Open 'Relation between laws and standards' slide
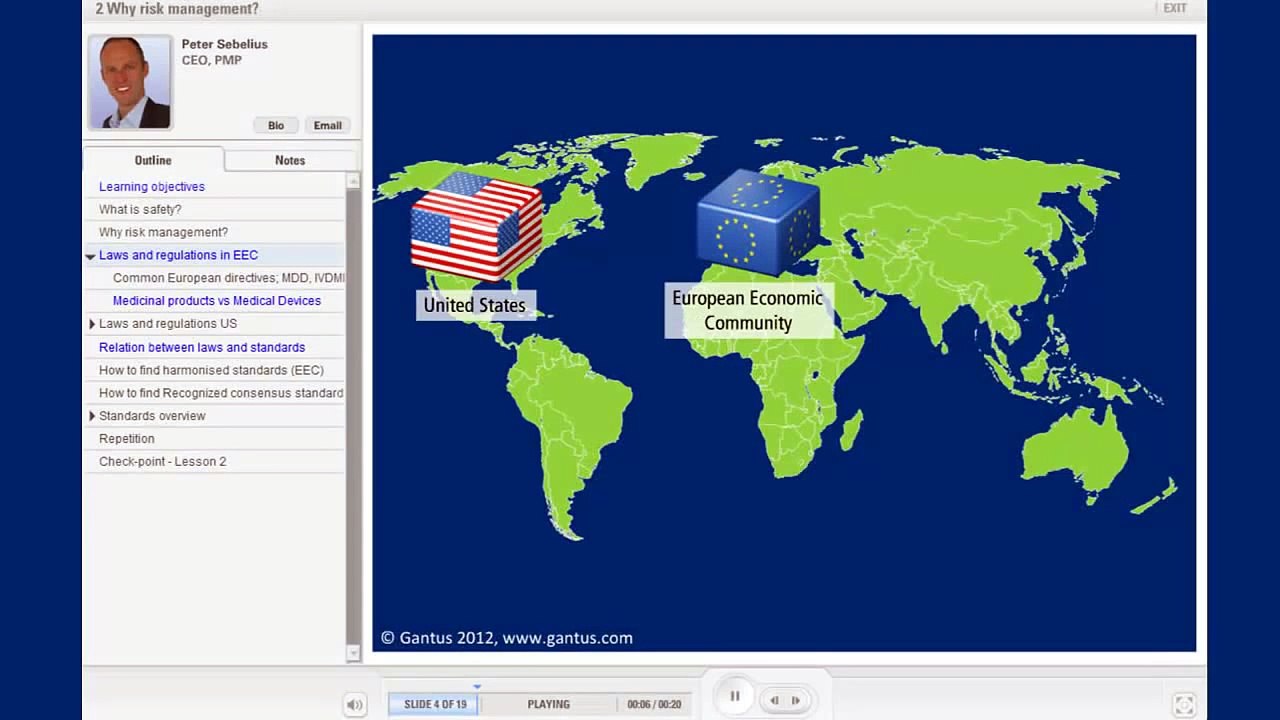 click(202, 348)
